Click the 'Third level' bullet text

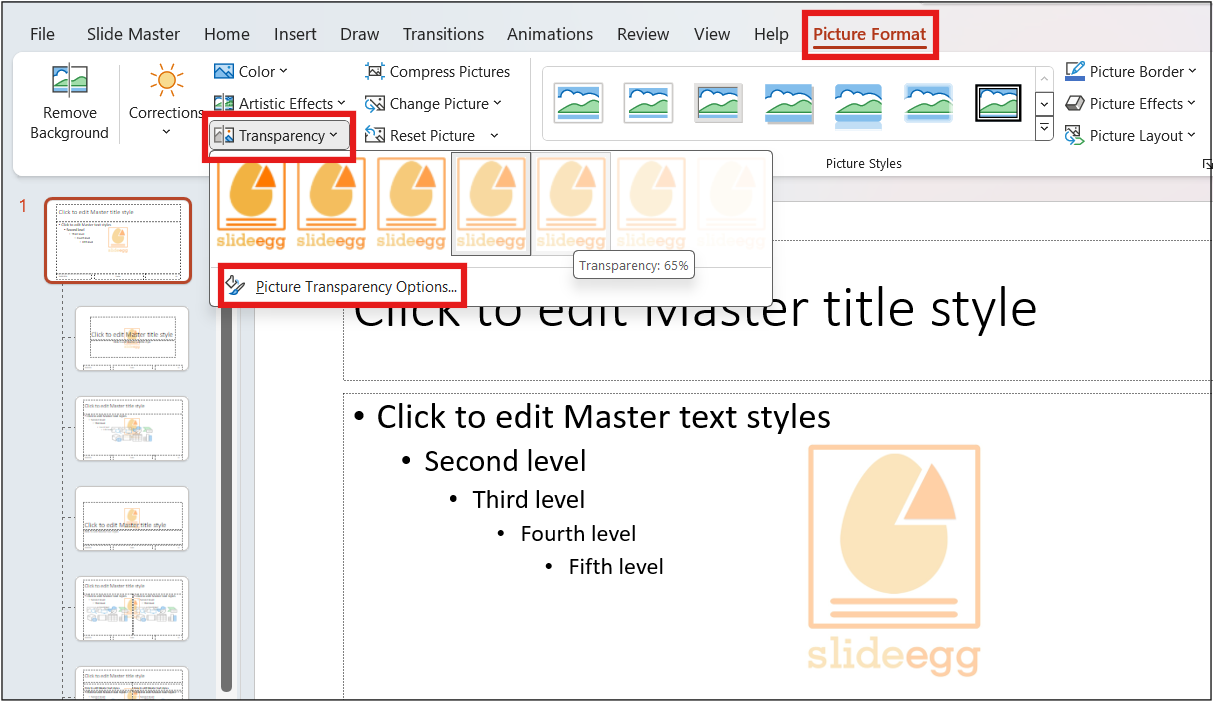(x=529, y=499)
